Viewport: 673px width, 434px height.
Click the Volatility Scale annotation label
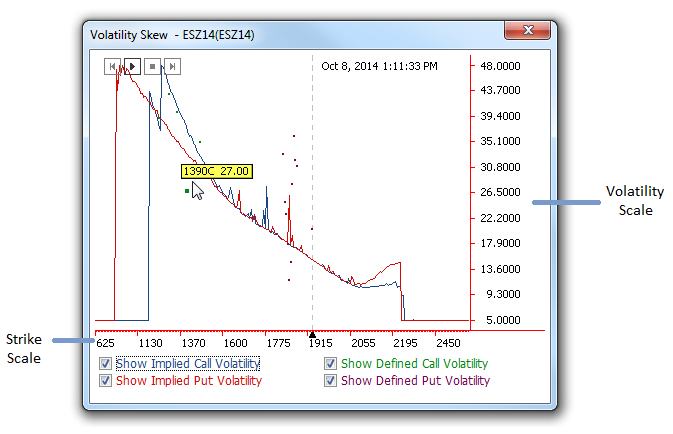tap(630, 201)
